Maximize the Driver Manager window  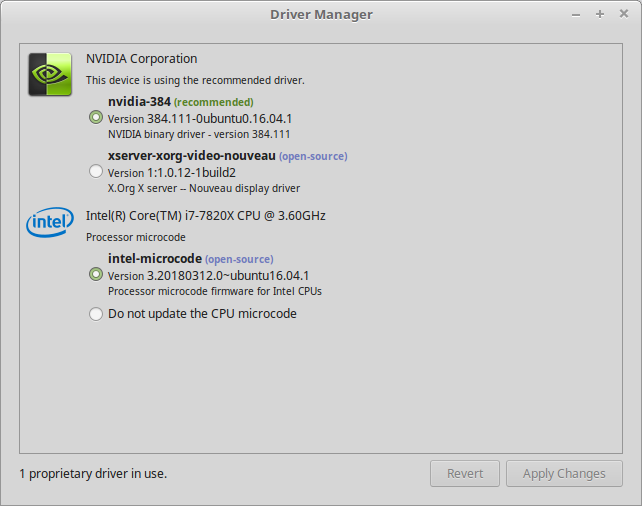[600, 14]
